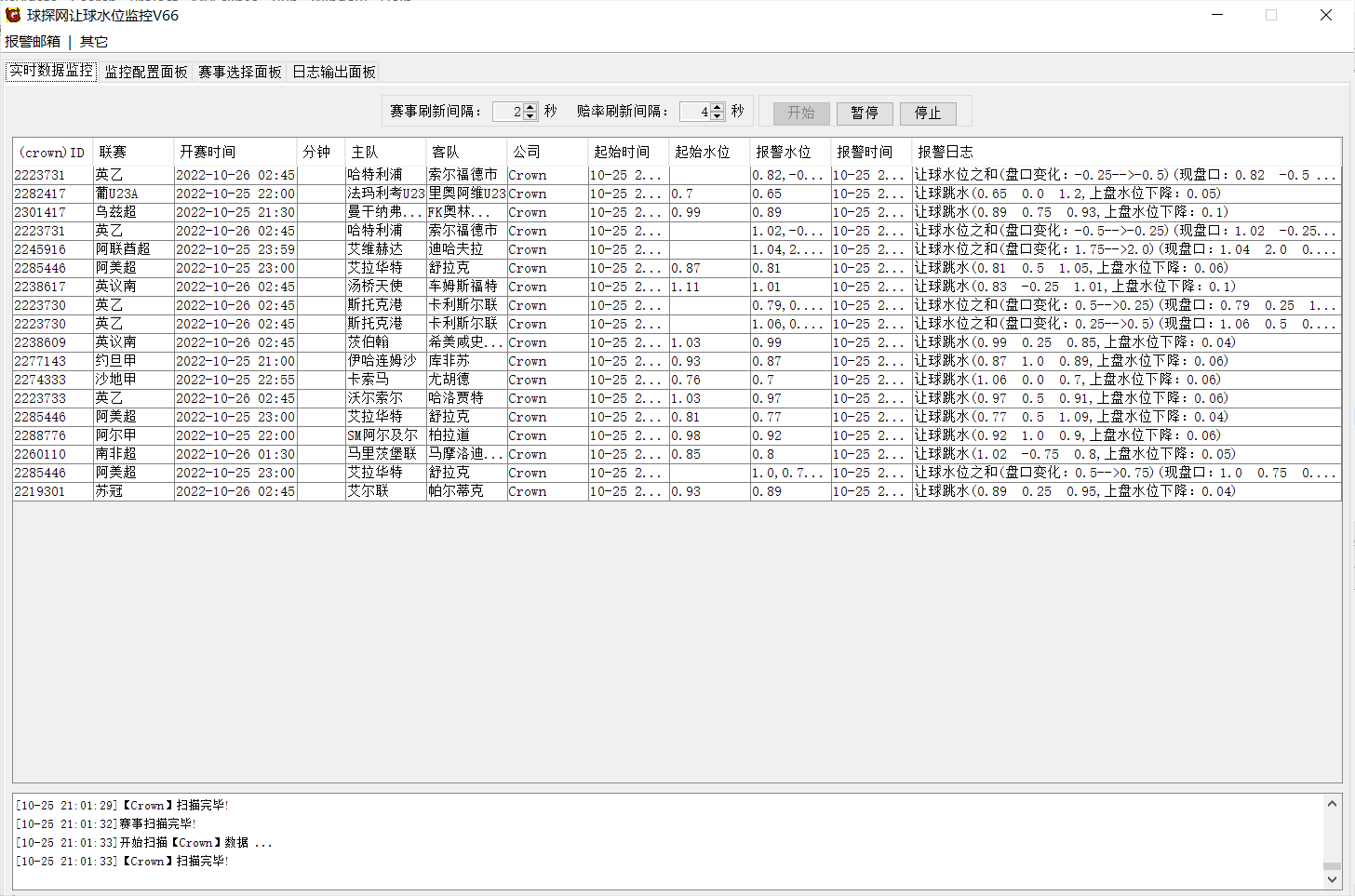Image resolution: width=1355 pixels, height=896 pixels.
Task: Click 乌兹超 league cell
Action: coord(133,212)
